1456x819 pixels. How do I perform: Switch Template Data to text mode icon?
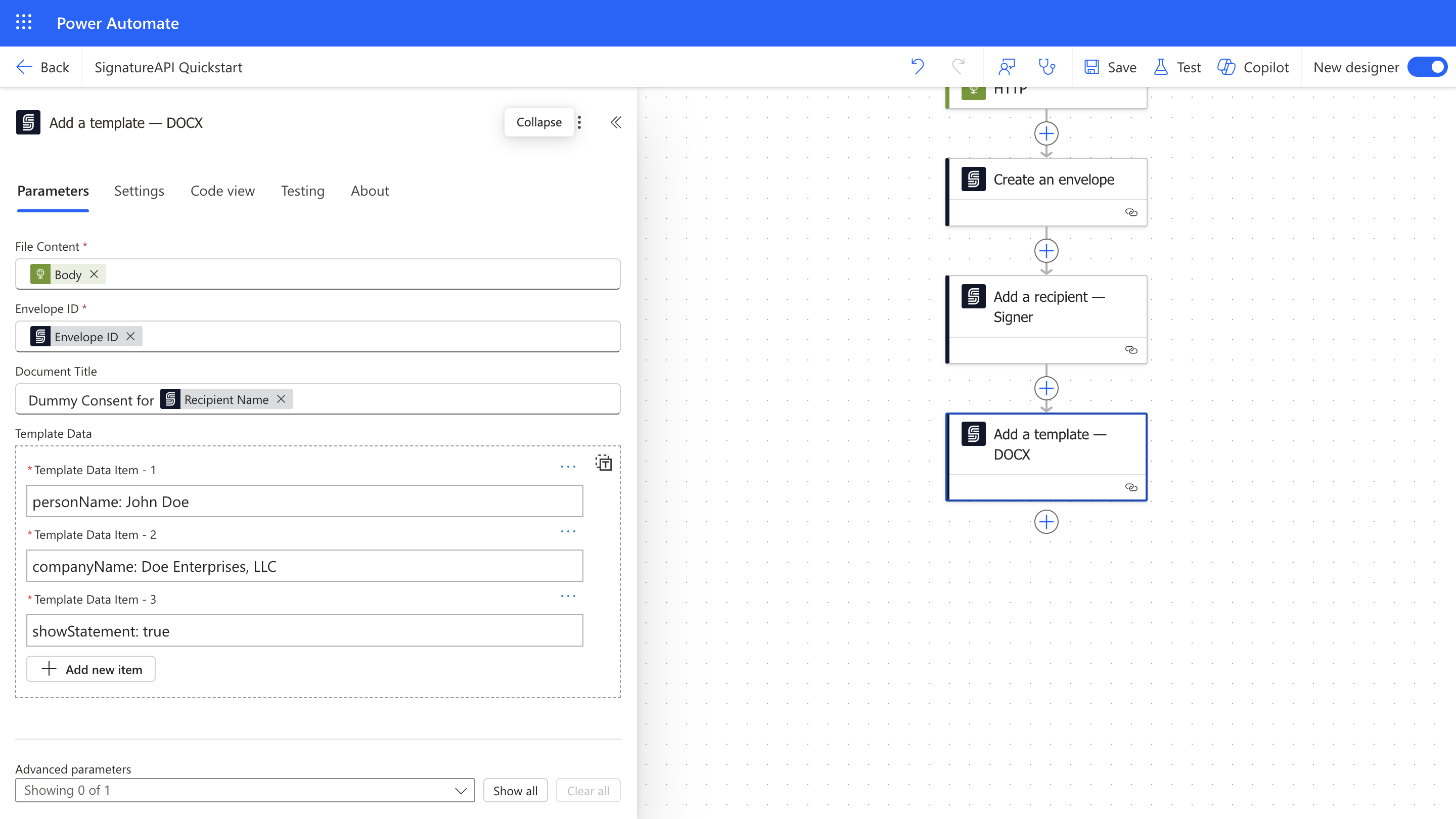click(603, 463)
